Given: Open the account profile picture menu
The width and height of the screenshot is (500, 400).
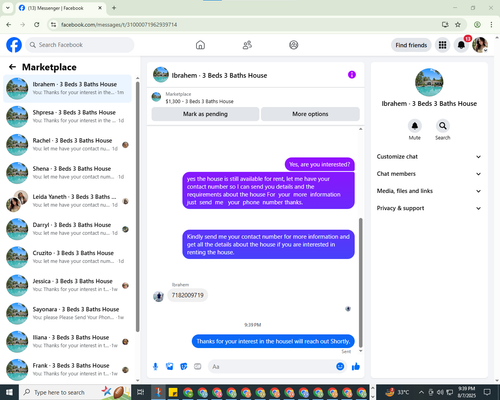Looking at the screenshot, I should (x=480, y=45).
